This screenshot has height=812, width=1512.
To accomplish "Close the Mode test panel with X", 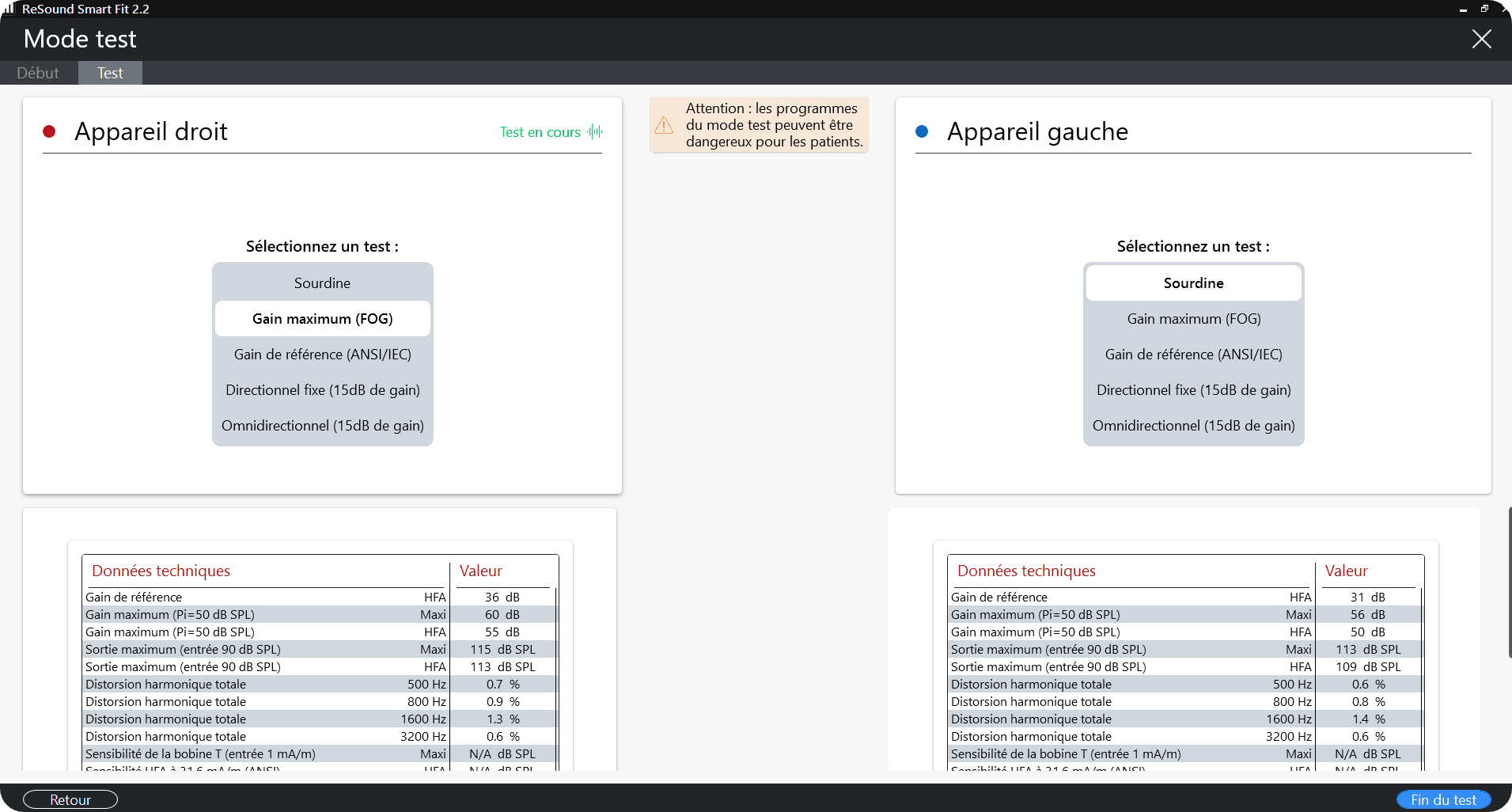I will [1481, 39].
